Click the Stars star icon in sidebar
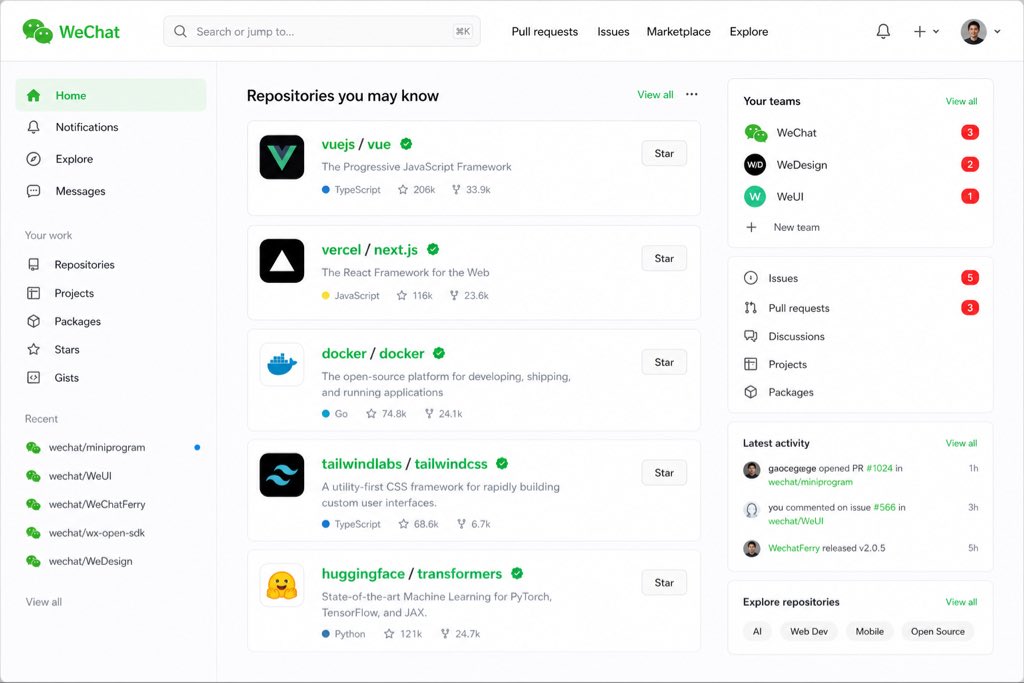Image resolution: width=1024 pixels, height=683 pixels. pos(33,349)
